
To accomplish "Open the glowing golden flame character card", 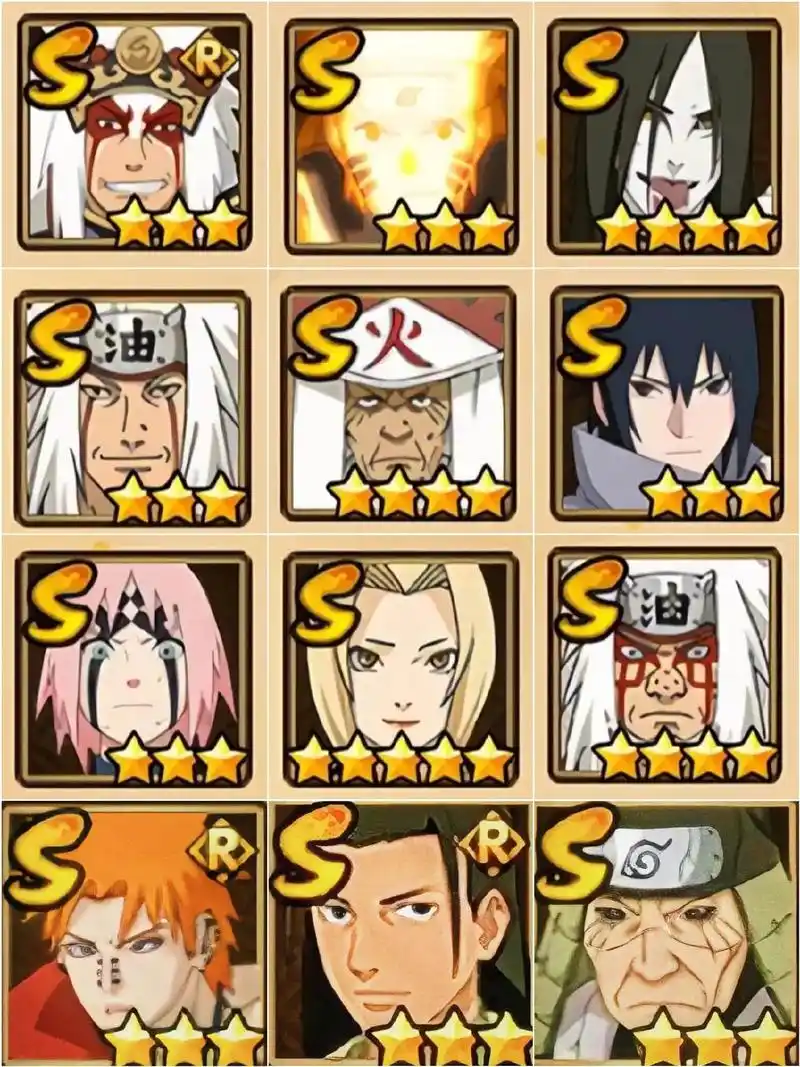I will (401, 136).
